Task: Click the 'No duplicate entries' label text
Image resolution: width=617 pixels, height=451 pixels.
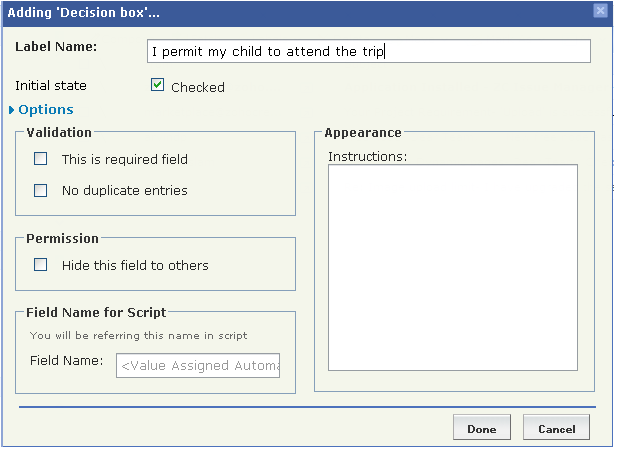Action: tap(125, 190)
